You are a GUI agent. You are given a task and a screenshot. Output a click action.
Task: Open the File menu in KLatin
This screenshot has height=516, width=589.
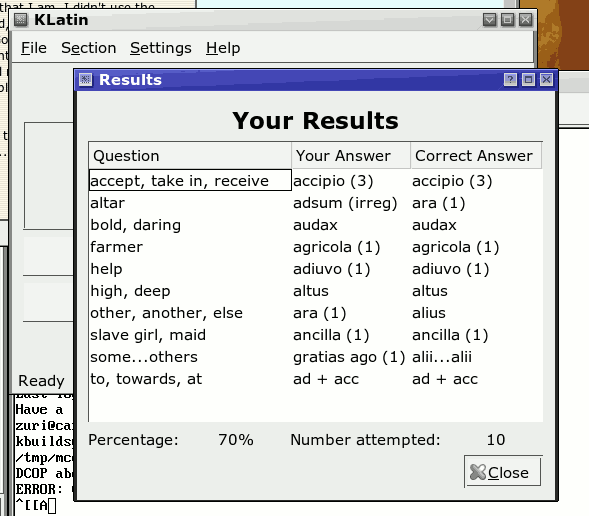tap(33, 48)
